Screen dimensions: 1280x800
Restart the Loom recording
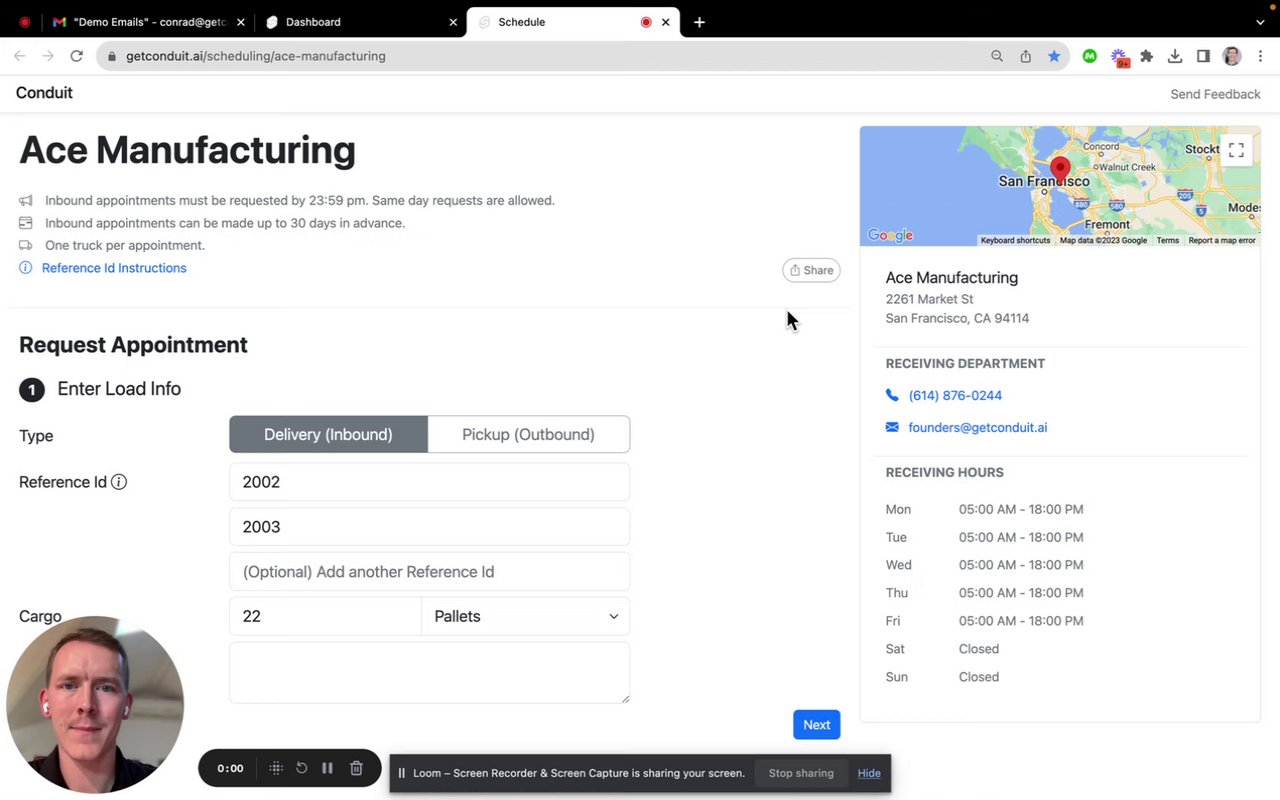pos(301,768)
